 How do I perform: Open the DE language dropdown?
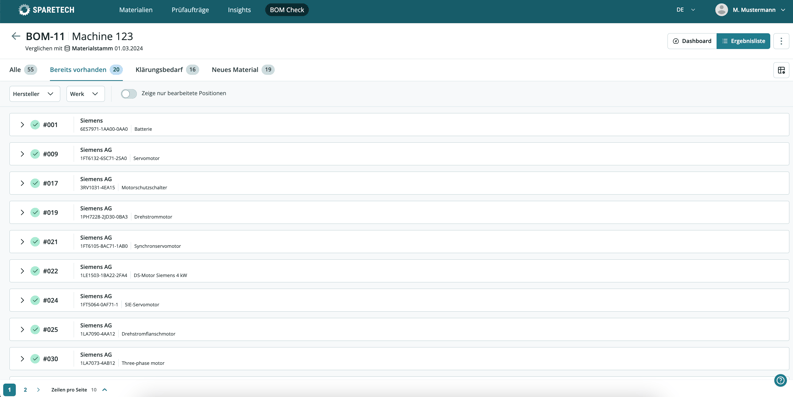point(686,10)
